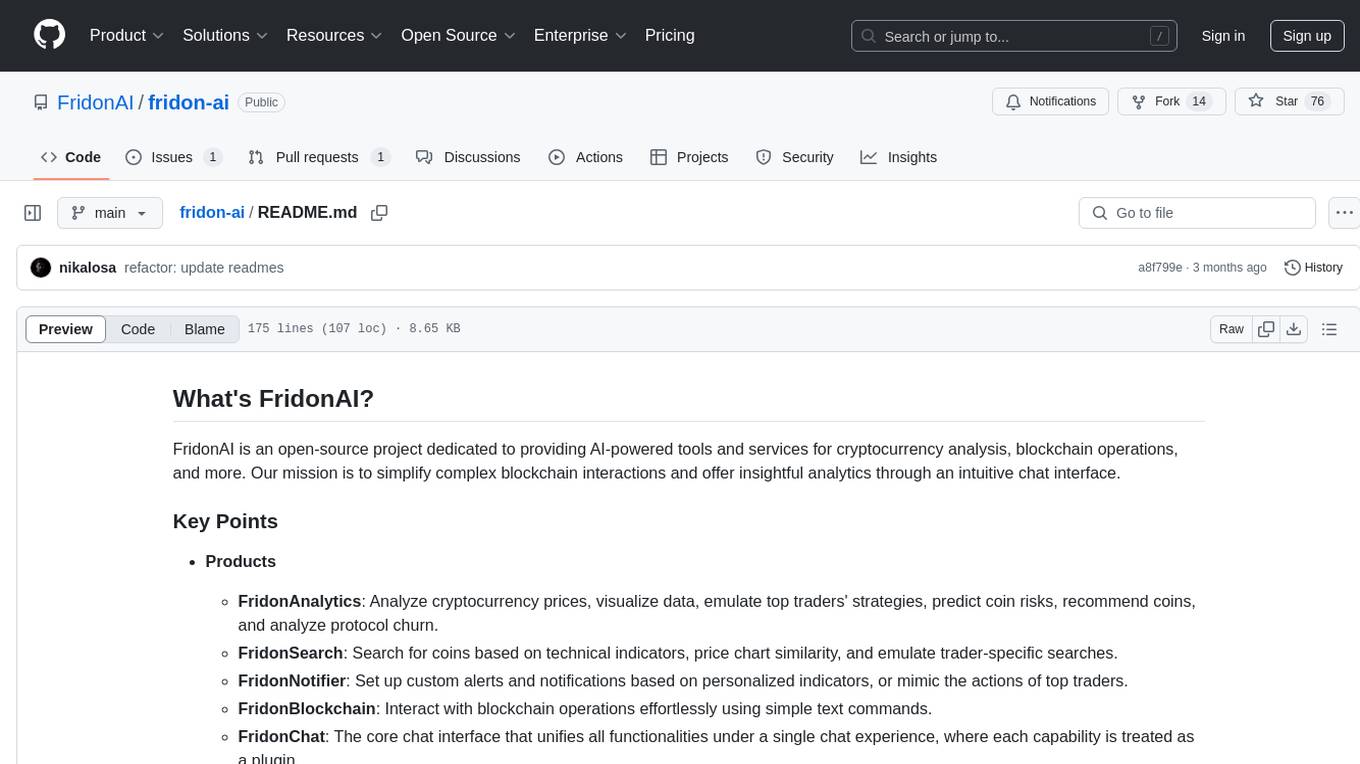Expand the Enterprise menu

[580, 35]
